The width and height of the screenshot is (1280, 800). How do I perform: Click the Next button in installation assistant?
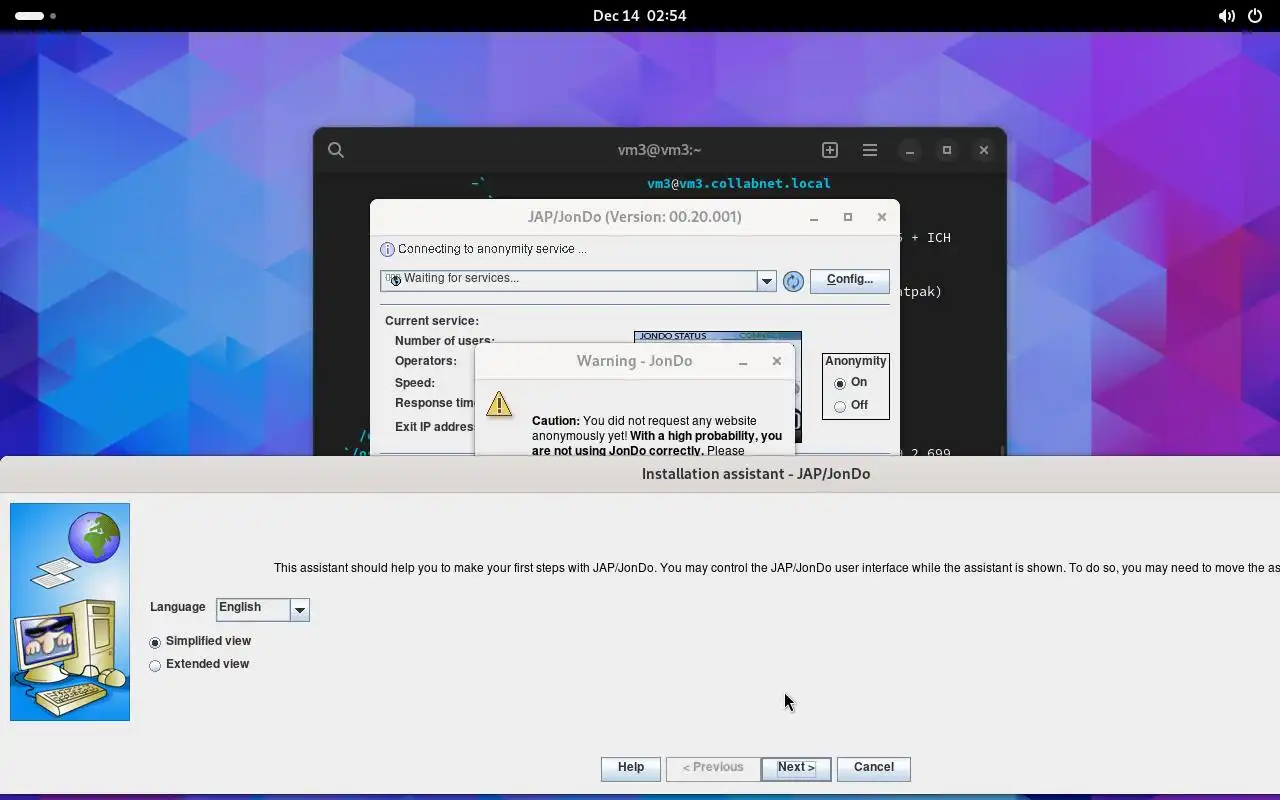point(796,768)
